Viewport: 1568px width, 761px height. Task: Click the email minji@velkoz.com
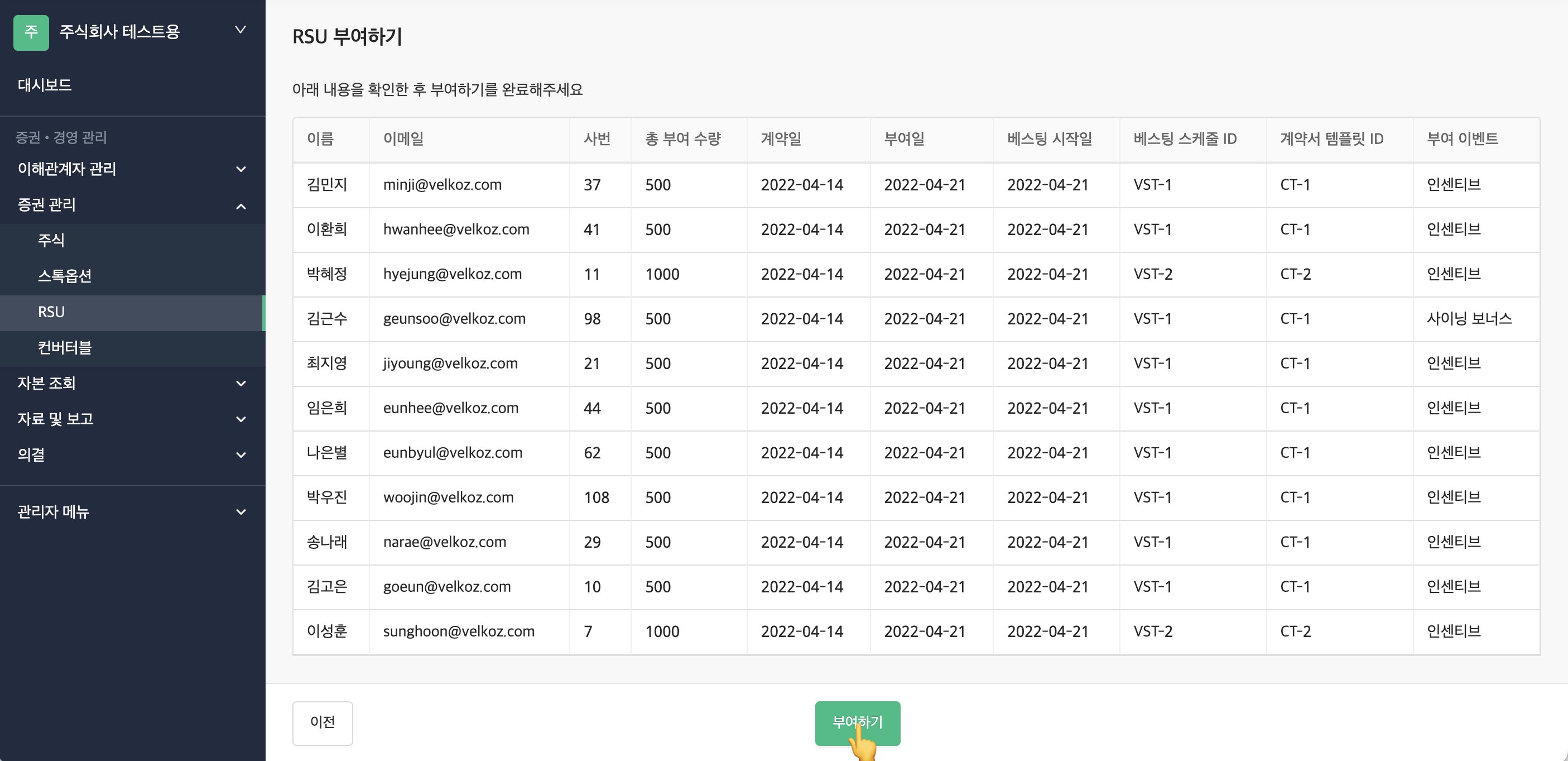click(x=442, y=185)
